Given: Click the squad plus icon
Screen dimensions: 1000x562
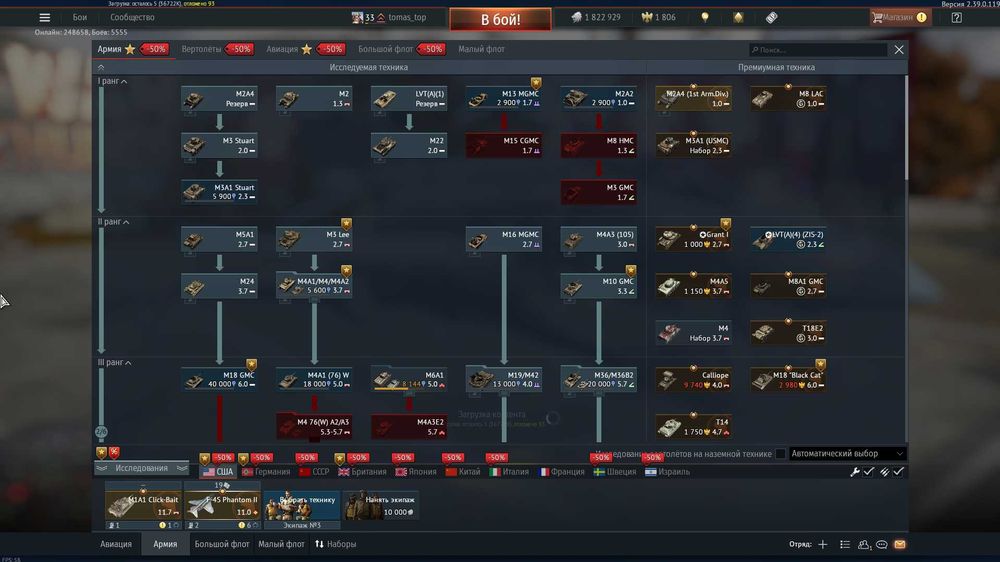Looking at the screenshot, I should click(x=823, y=544).
